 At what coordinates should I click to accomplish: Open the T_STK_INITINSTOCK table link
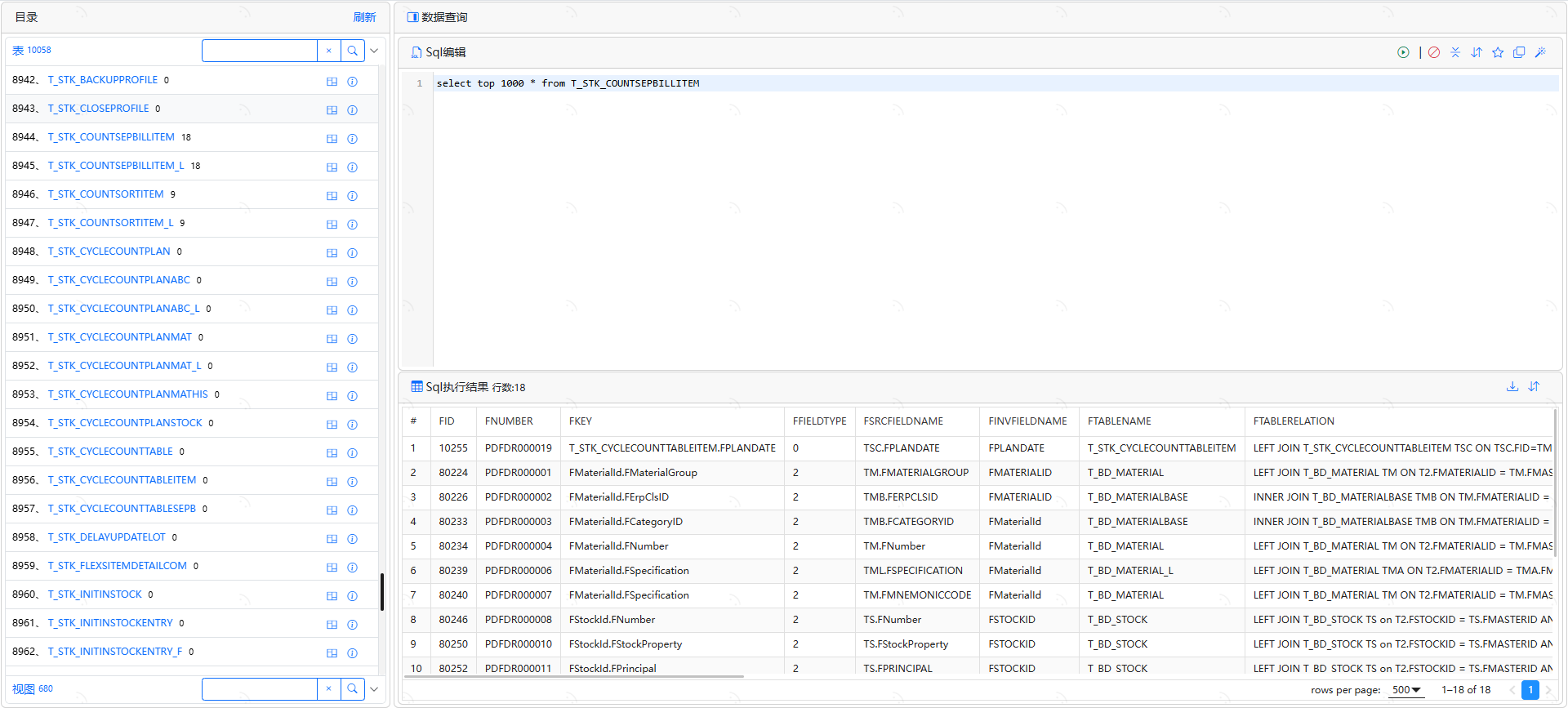[x=95, y=594]
